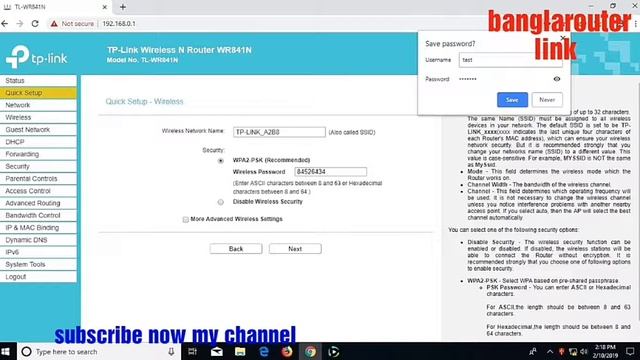Select Disable Wireless Security radio button
Screen dimensions: 640x360
point(221,202)
